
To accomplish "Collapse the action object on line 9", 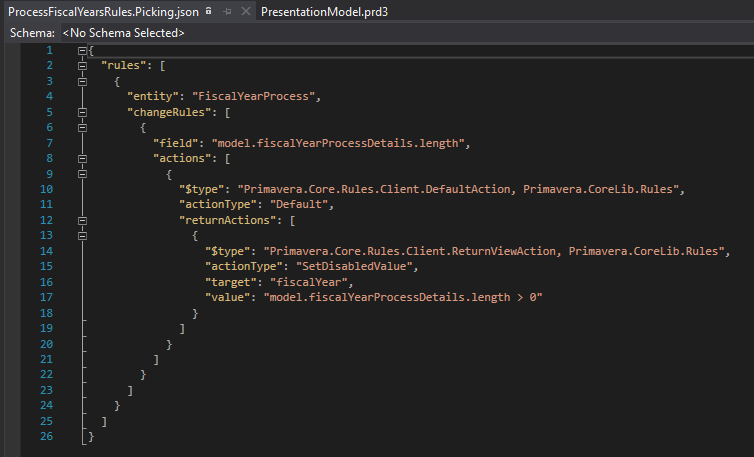I will point(82,174).
